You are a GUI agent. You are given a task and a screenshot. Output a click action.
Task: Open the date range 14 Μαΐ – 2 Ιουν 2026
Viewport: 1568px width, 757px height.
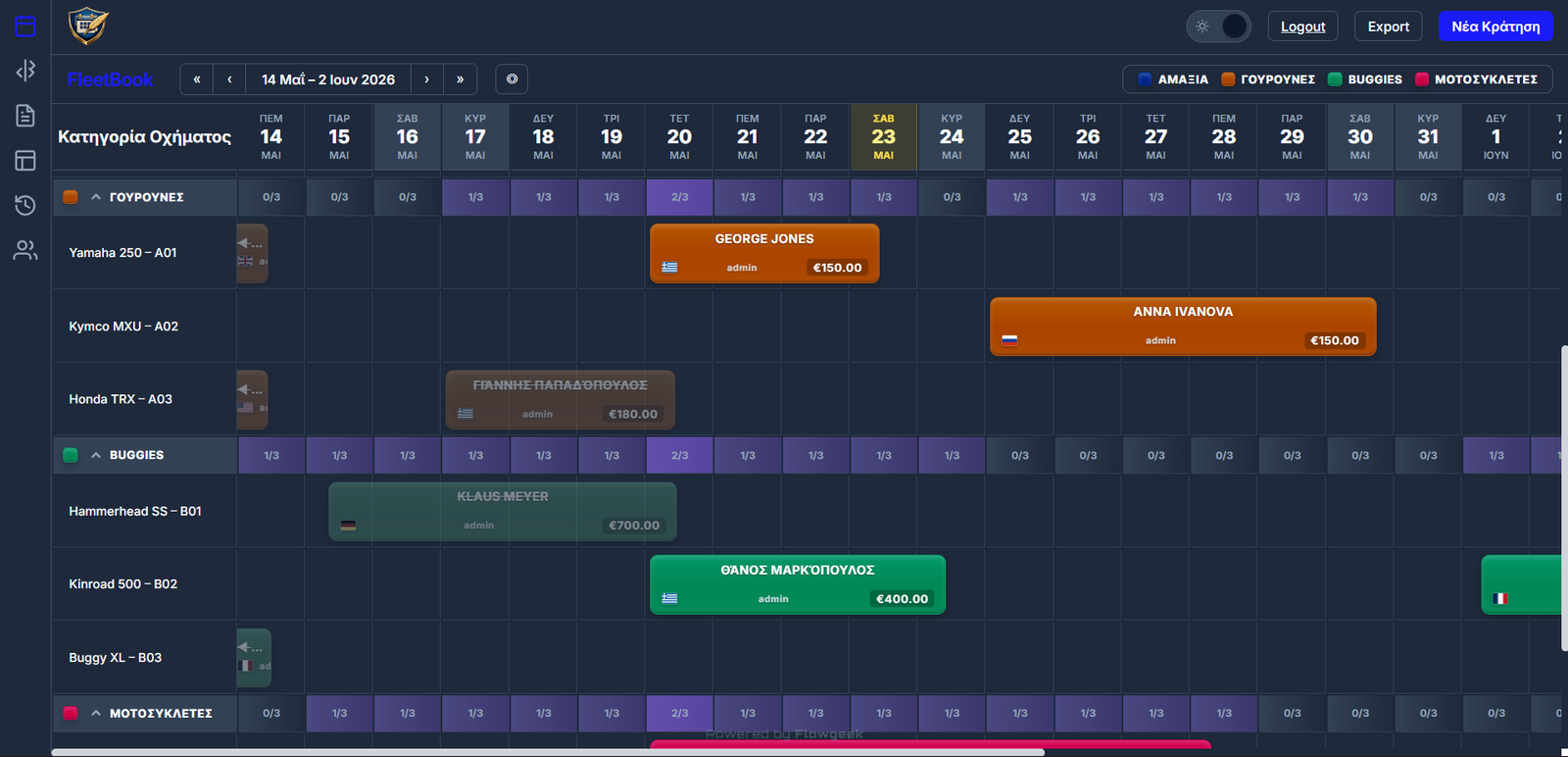328,79
